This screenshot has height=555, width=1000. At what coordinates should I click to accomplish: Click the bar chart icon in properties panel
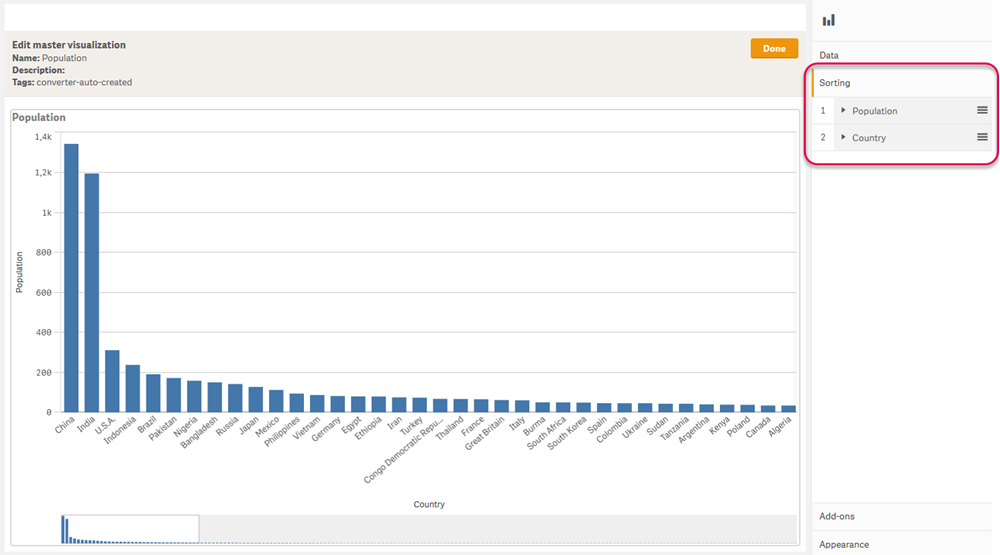pos(828,20)
